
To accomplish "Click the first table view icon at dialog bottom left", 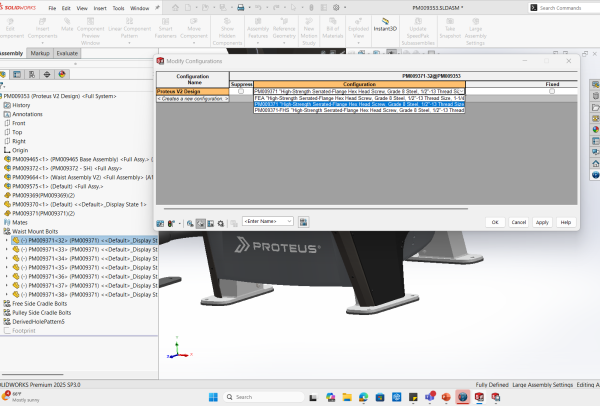I will tap(160, 223).
